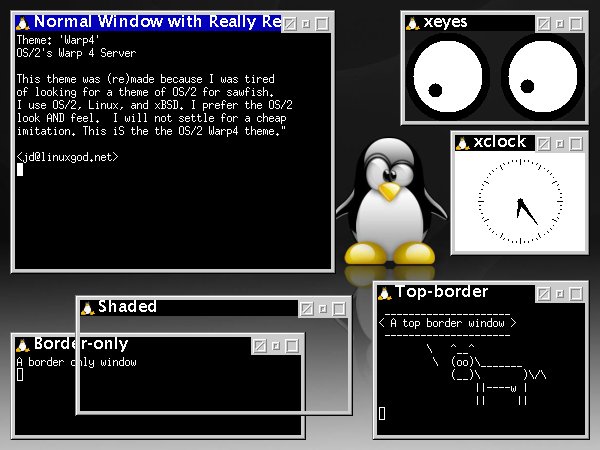
Task: Click the slashed-box button on Normal Window titlebar
Action: [x=290, y=24]
